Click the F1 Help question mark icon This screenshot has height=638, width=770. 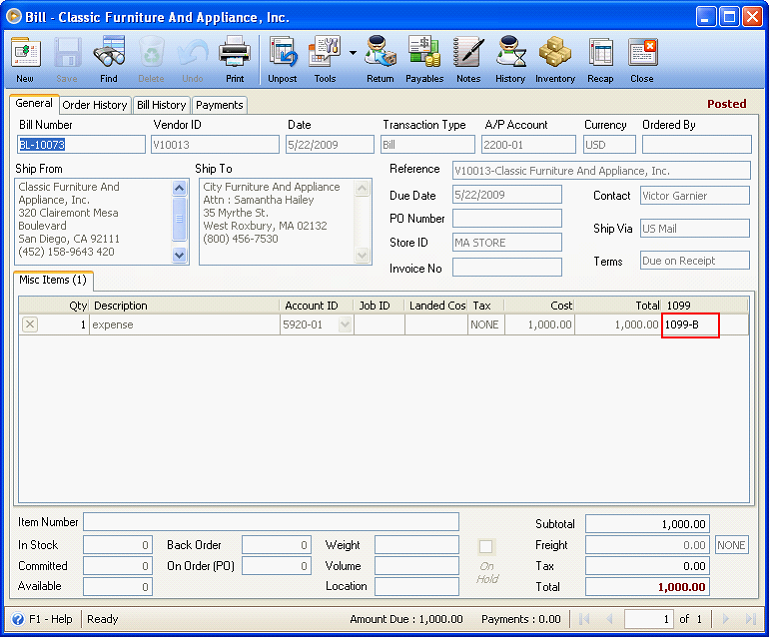coord(18,619)
